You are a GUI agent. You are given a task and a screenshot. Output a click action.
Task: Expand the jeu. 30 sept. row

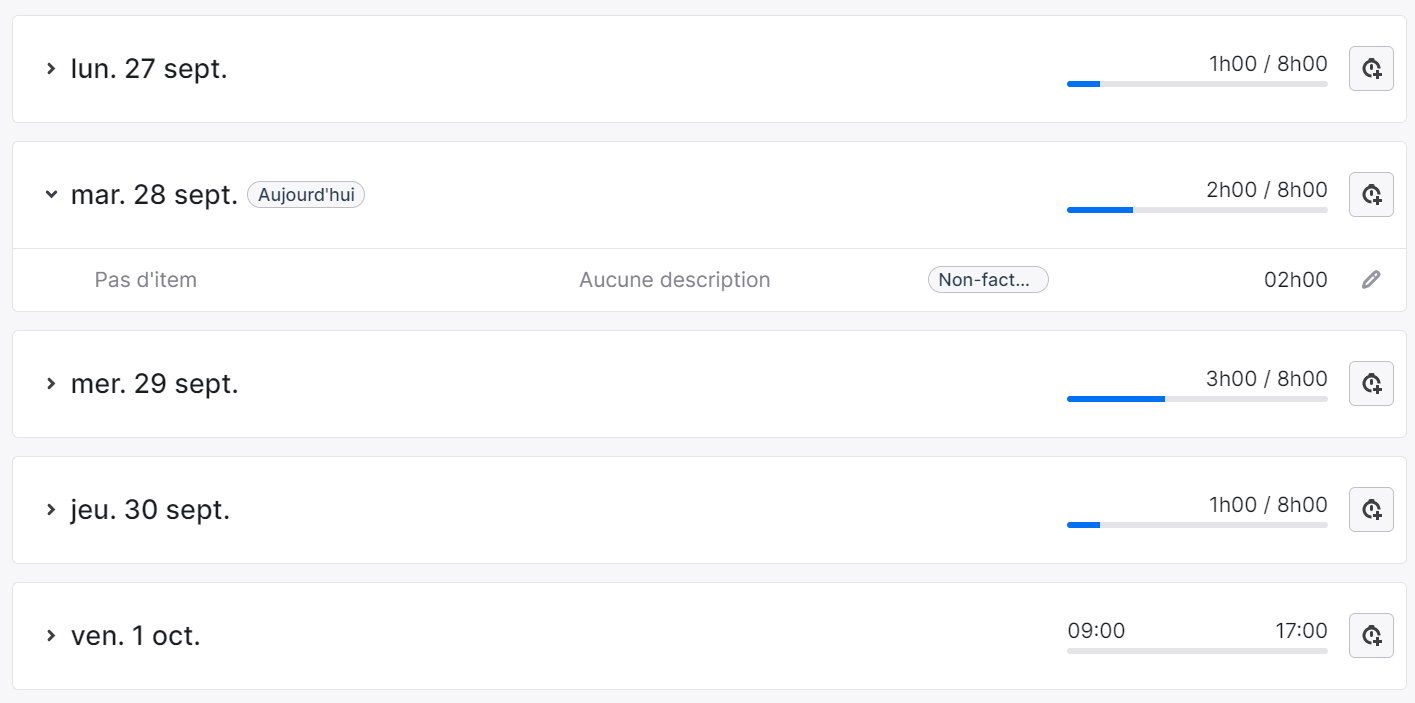pyautogui.click(x=50, y=509)
